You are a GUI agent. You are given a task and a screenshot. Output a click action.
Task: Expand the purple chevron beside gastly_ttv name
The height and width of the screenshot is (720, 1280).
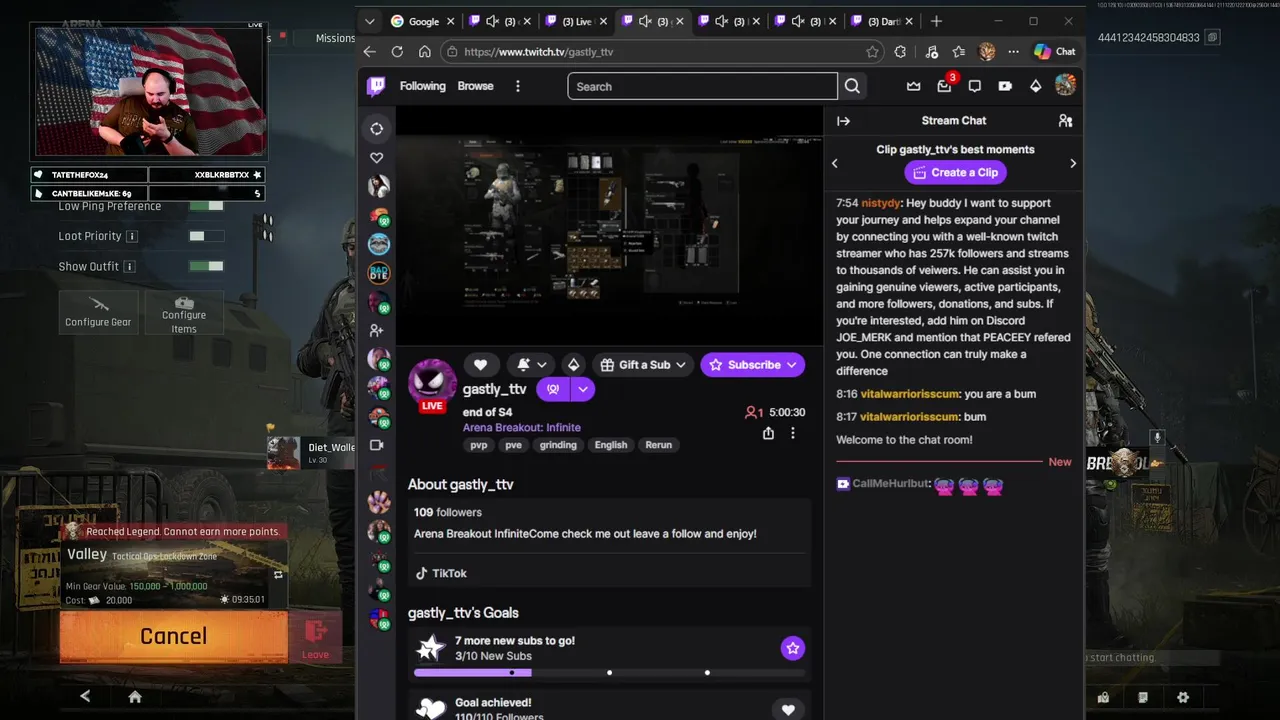[x=582, y=389]
